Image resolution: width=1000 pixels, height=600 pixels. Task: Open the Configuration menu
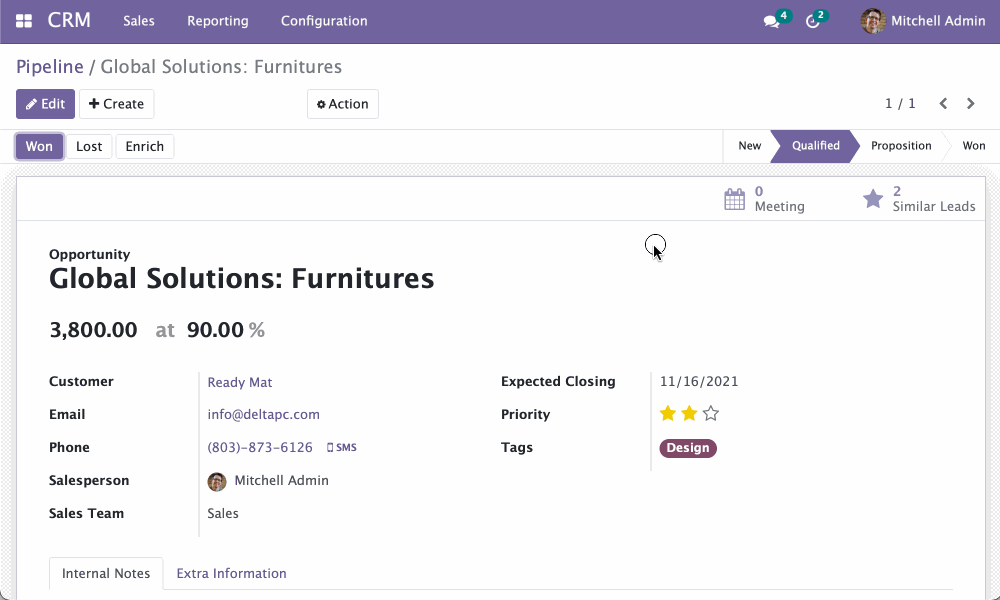pyautogui.click(x=324, y=21)
